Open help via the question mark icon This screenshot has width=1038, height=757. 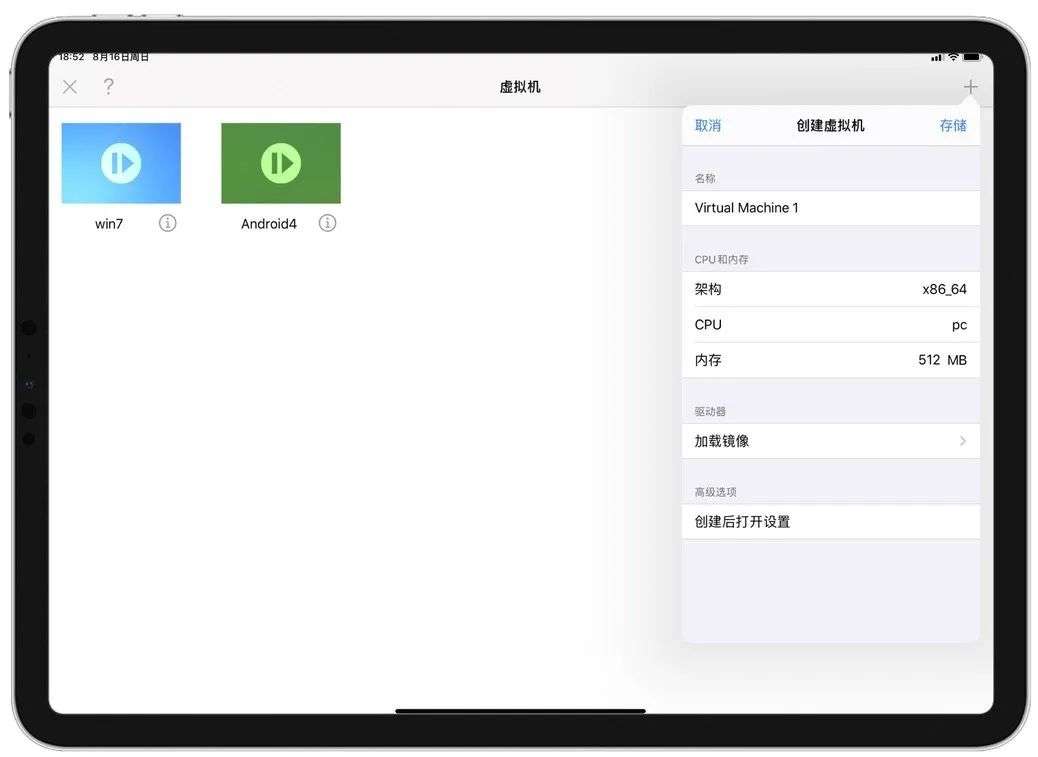click(109, 86)
